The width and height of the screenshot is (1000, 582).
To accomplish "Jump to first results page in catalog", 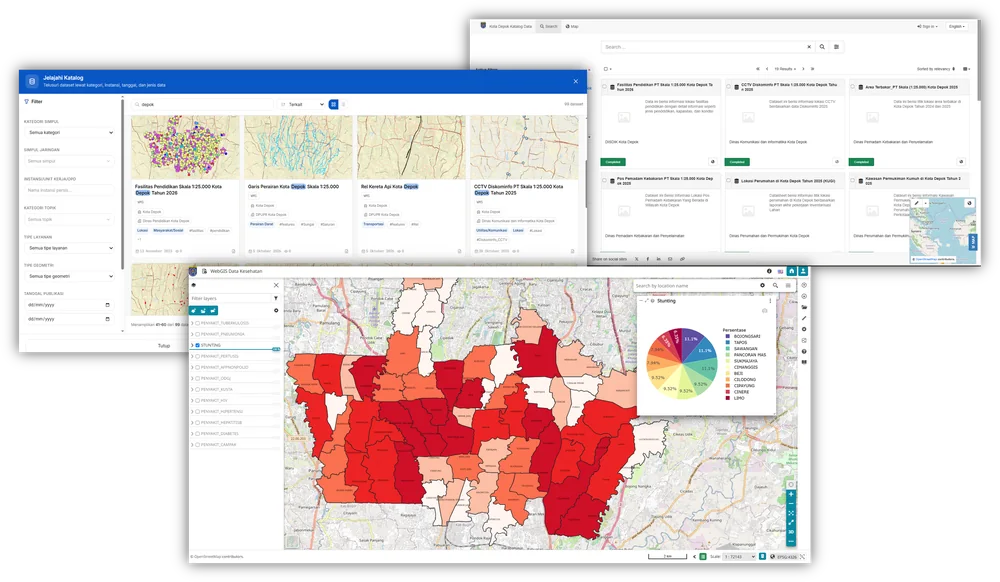I will pos(758,69).
